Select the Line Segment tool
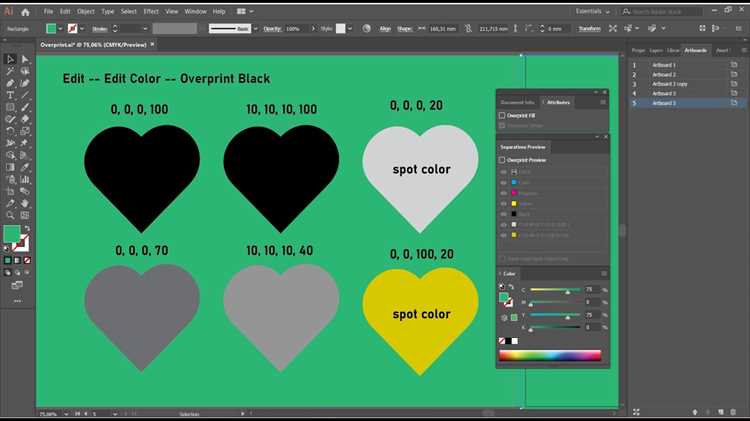Viewport: 750px width, 421px height. (25, 95)
